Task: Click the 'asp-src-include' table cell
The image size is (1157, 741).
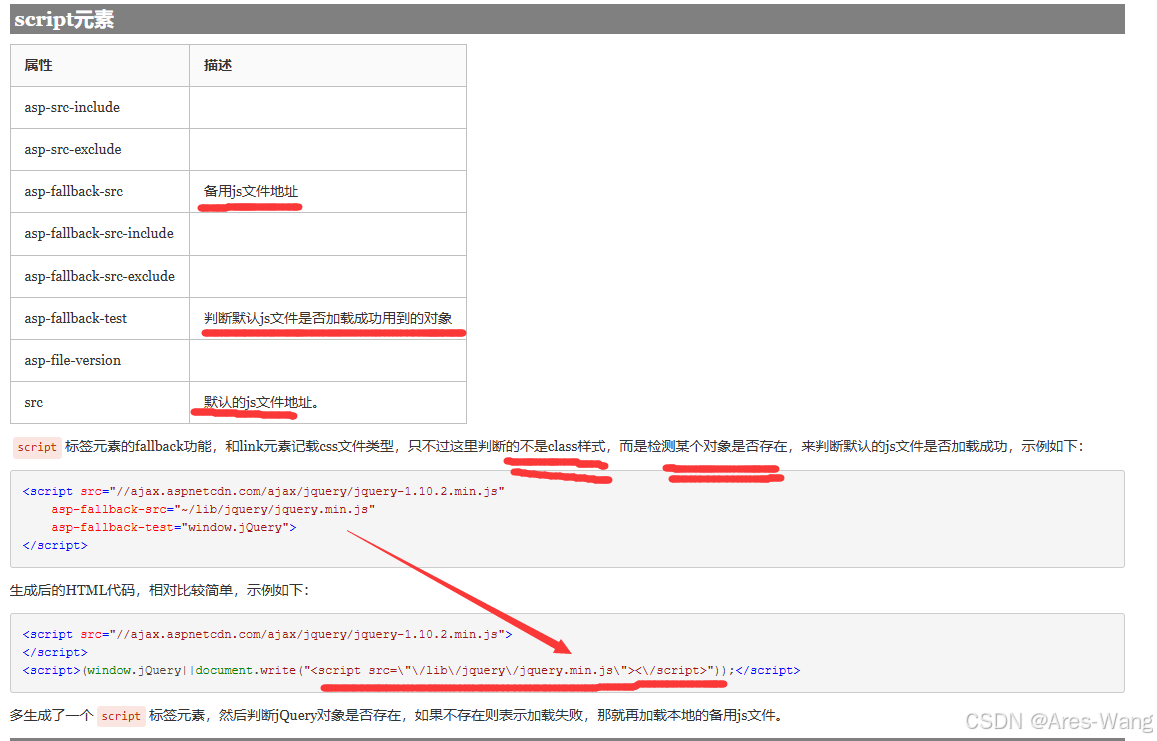Action: [x=100, y=108]
